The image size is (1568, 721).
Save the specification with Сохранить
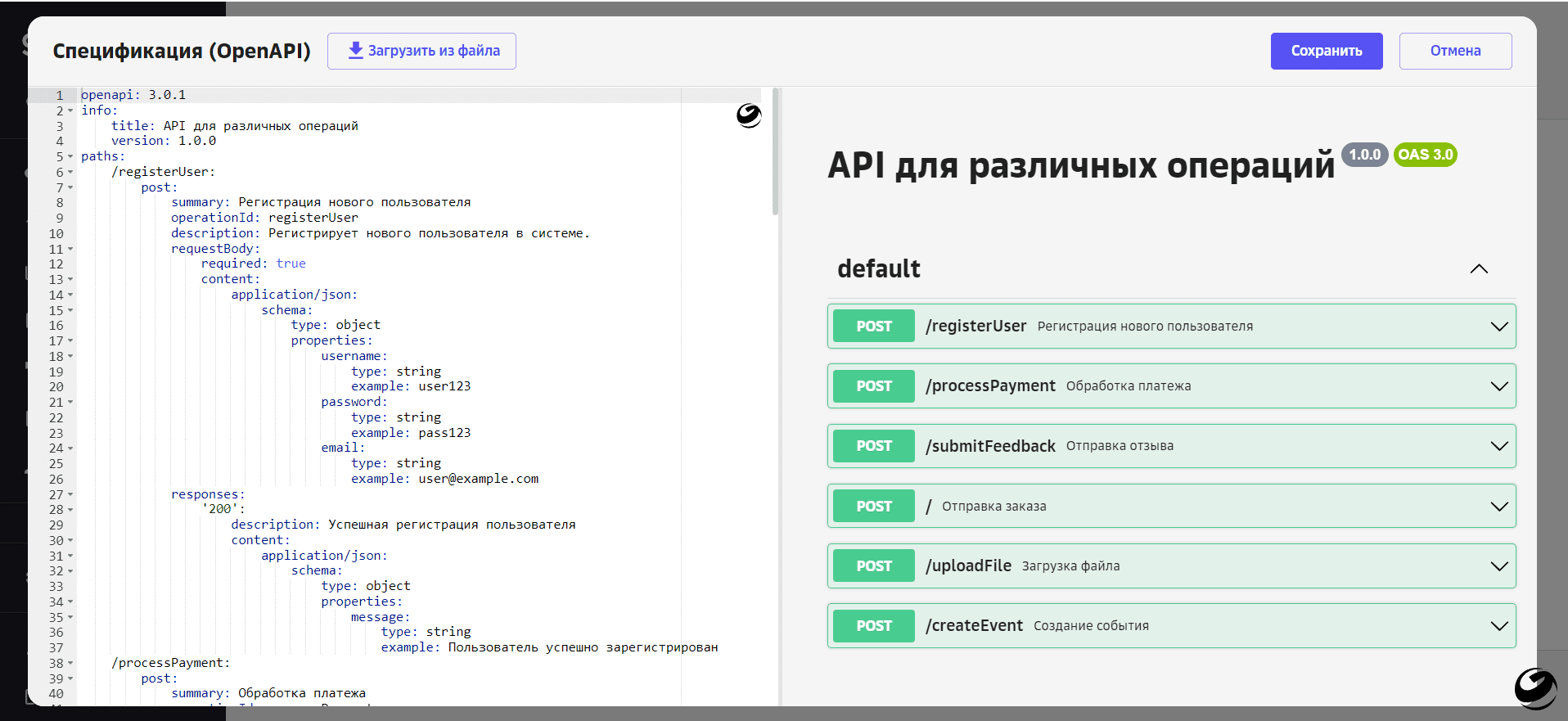[x=1327, y=51]
